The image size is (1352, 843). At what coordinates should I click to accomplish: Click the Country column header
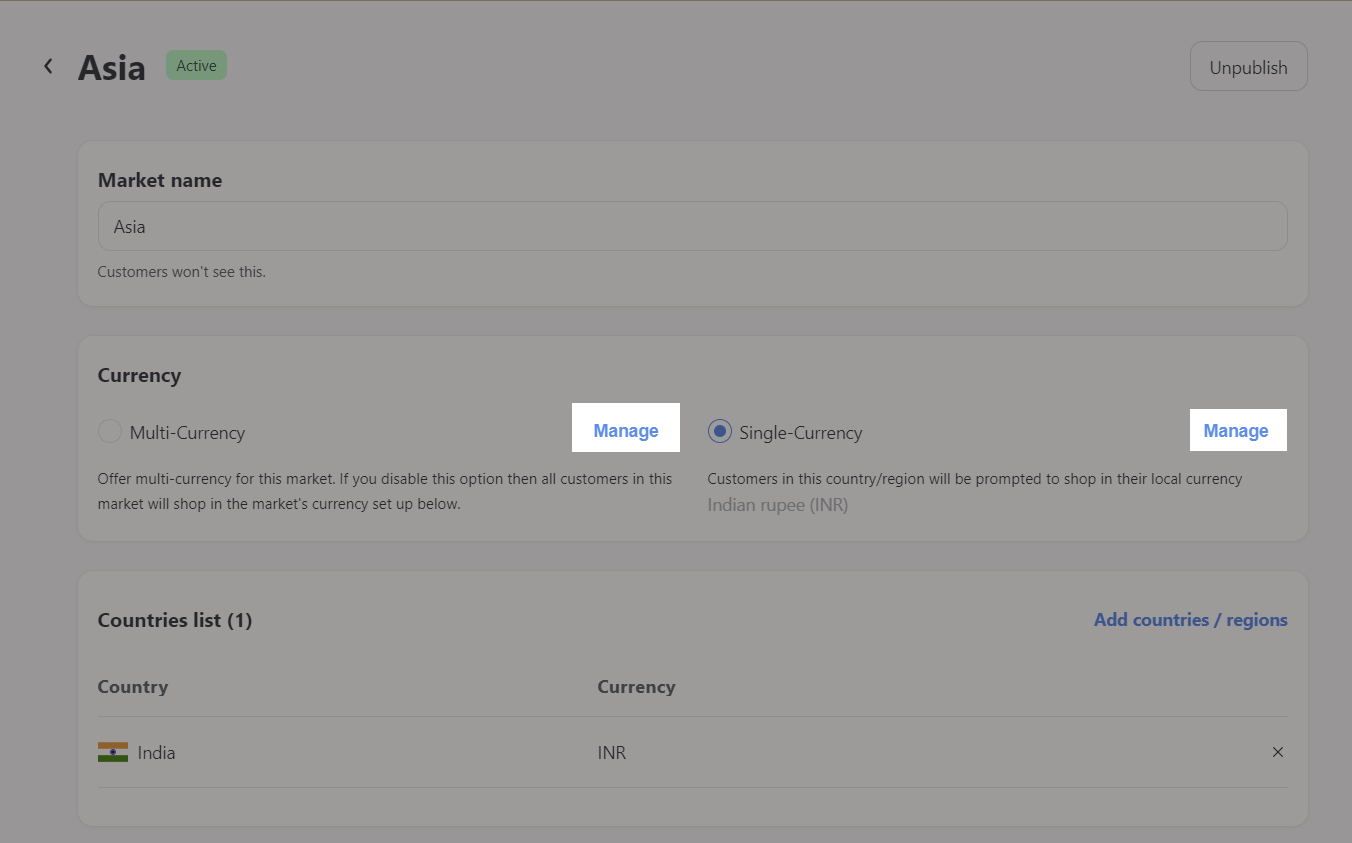point(133,687)
